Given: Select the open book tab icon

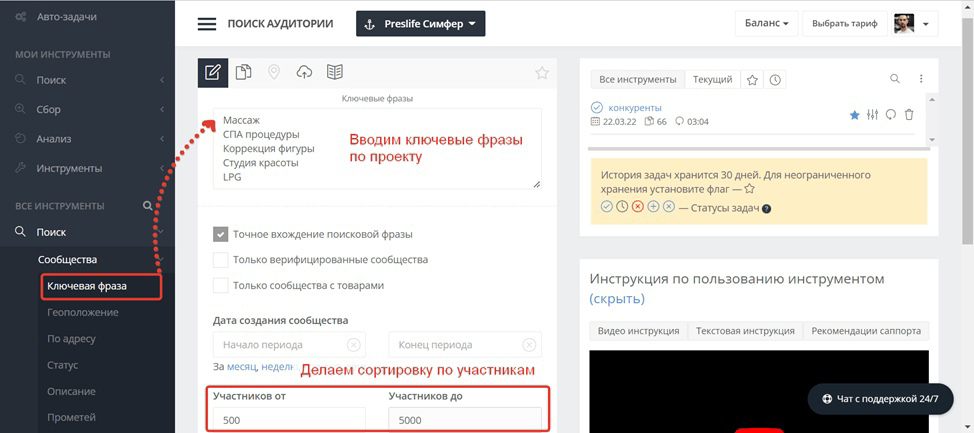Looking at the screenshot, I should point(335,73).
